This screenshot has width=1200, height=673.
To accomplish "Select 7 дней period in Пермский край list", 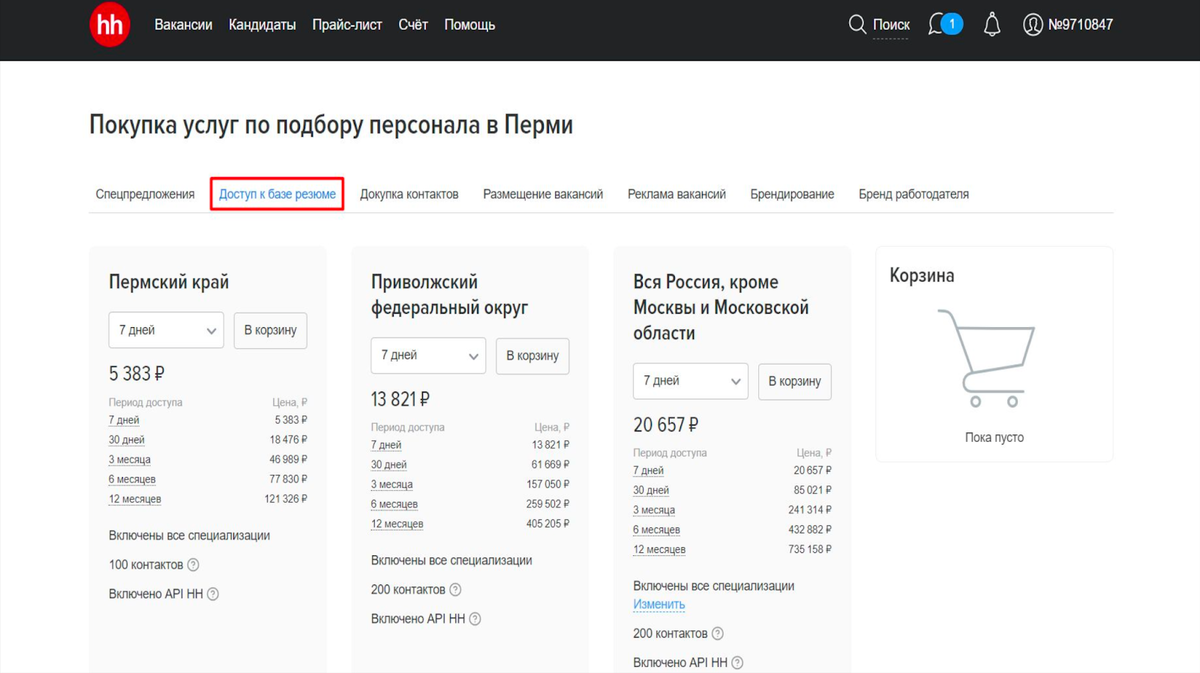I will click(x=124, y=420).
